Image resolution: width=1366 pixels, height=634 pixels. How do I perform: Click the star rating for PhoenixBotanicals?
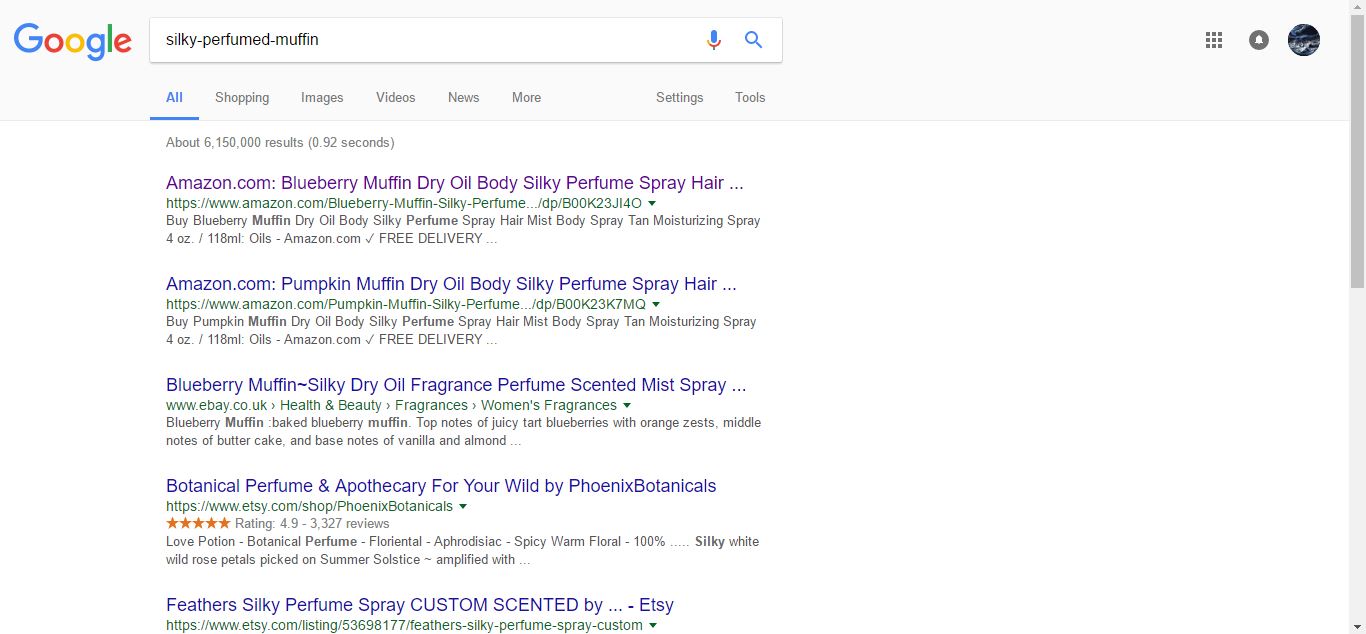[x=198, y=524]
